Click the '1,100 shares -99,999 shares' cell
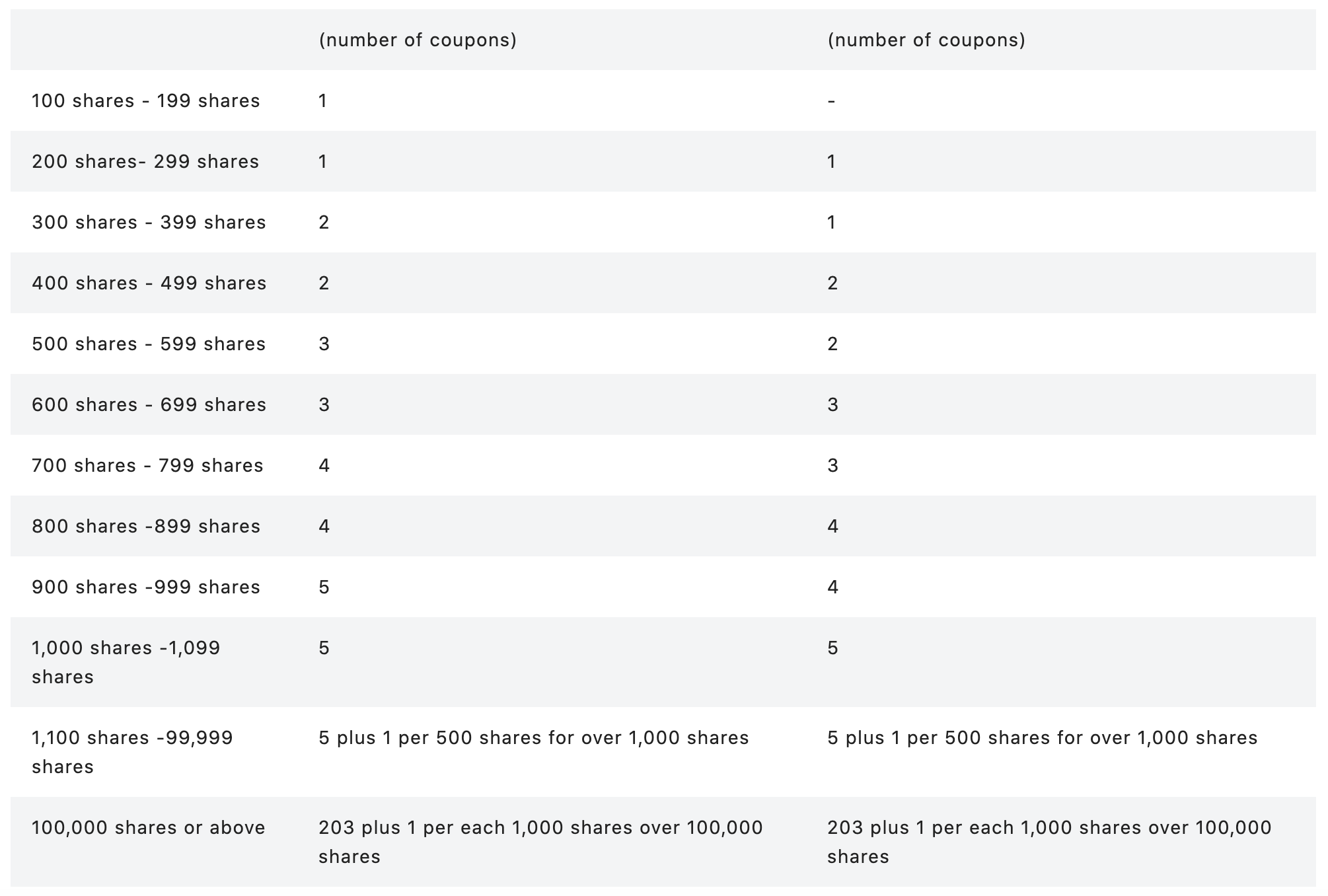 click(132, 752)
